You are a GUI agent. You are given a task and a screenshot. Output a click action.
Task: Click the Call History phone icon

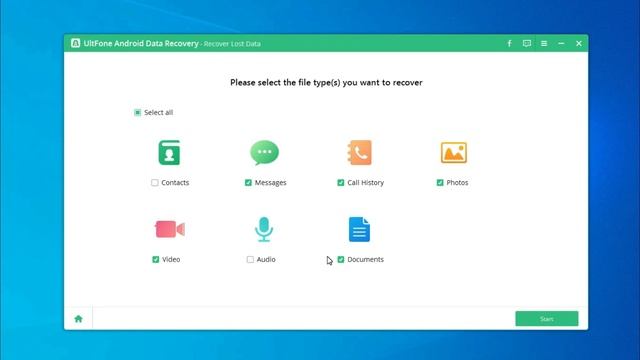coord(360,153)
